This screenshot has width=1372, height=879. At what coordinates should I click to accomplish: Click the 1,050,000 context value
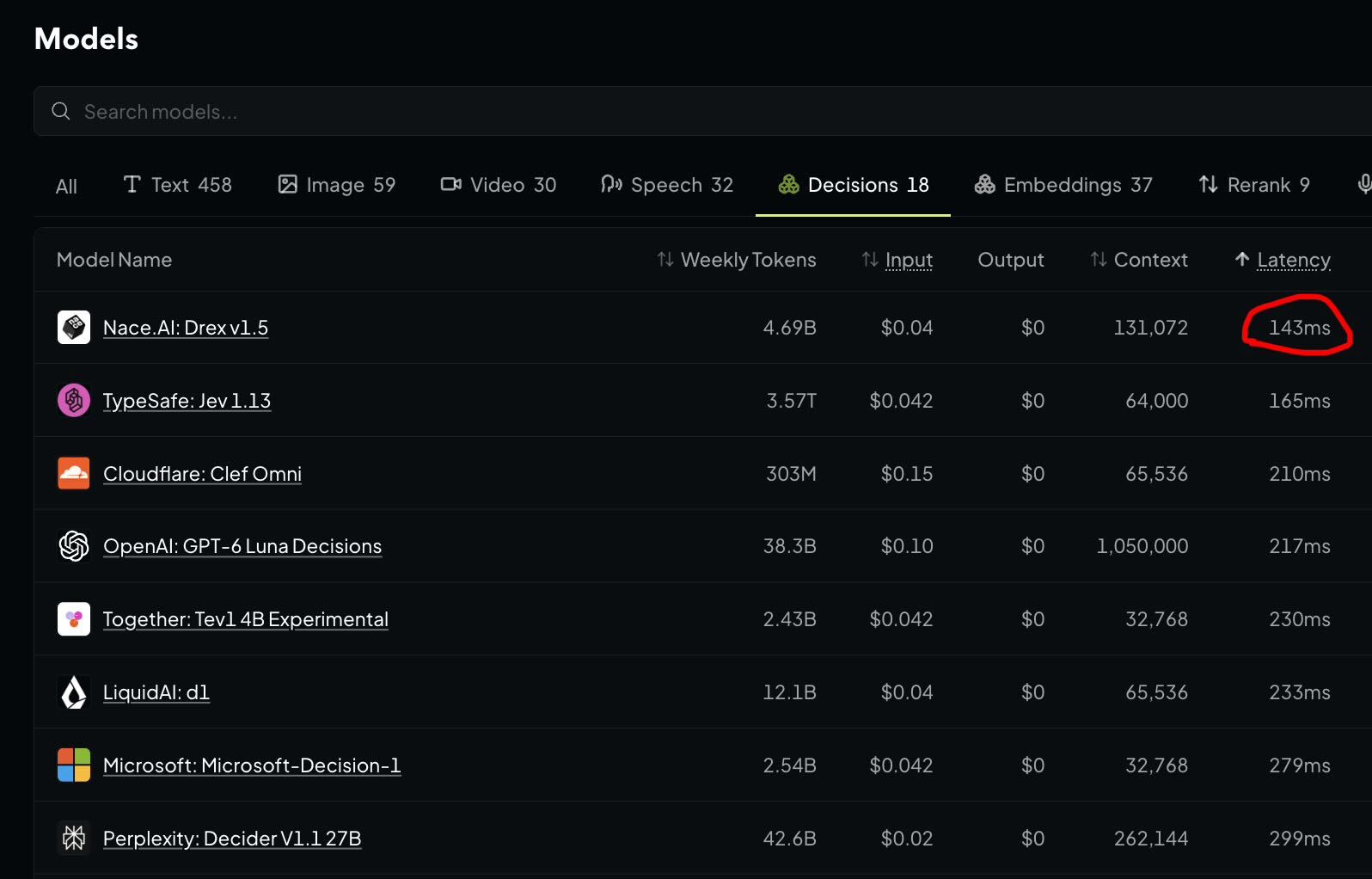[1142, 546]
